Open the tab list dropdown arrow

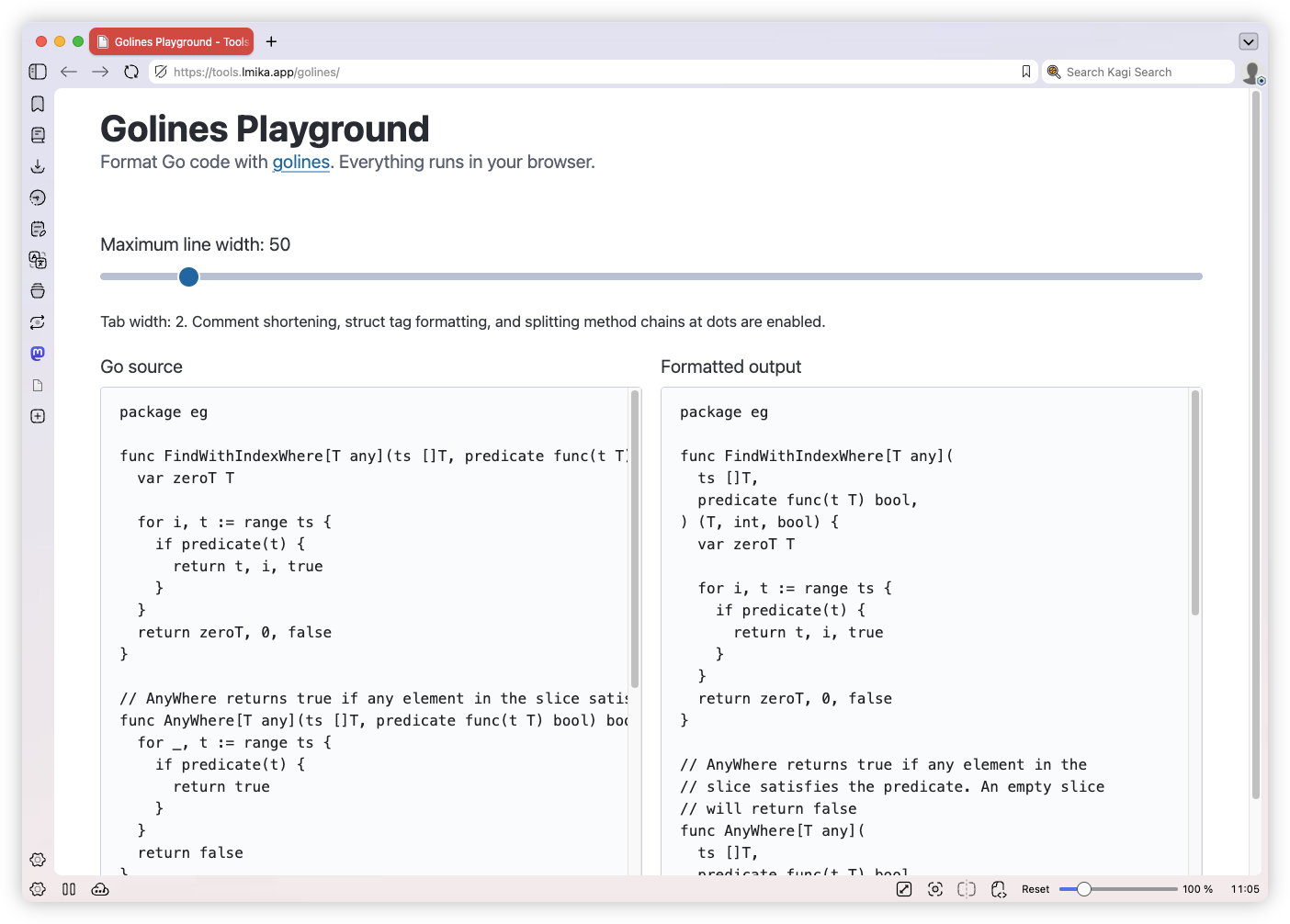1248,41
